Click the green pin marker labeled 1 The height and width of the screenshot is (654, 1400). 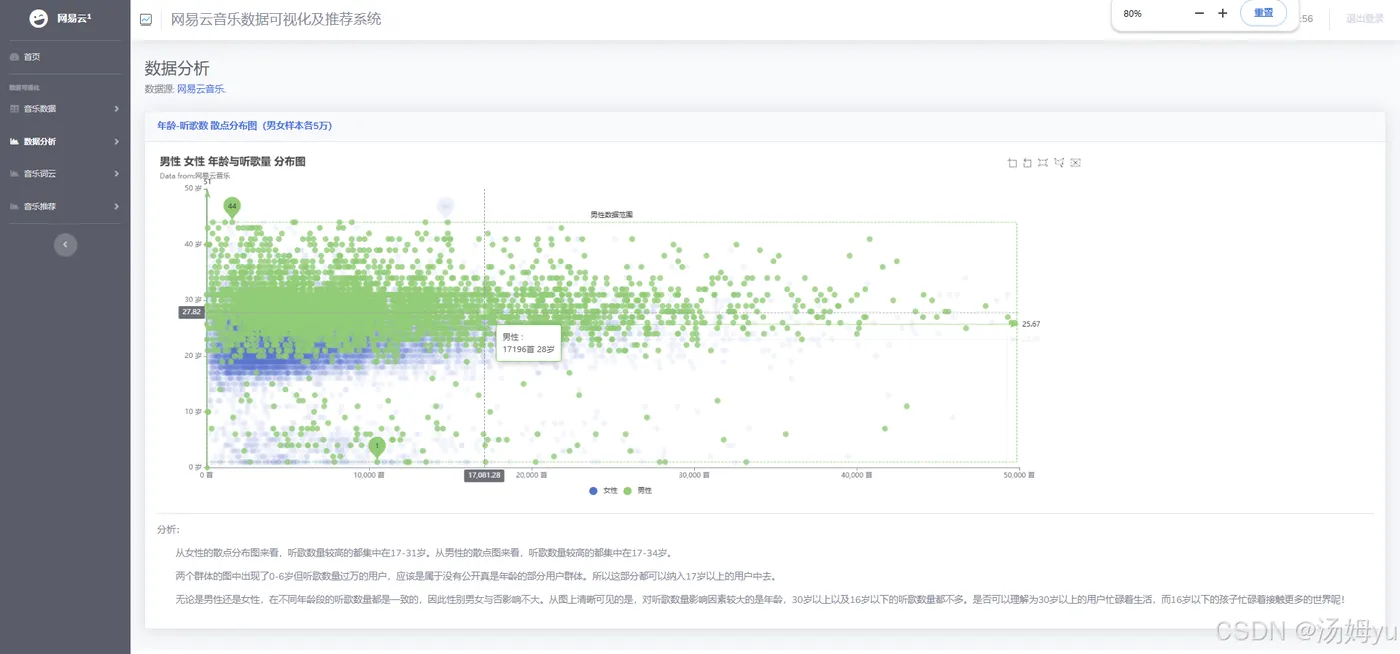[377, 447]
